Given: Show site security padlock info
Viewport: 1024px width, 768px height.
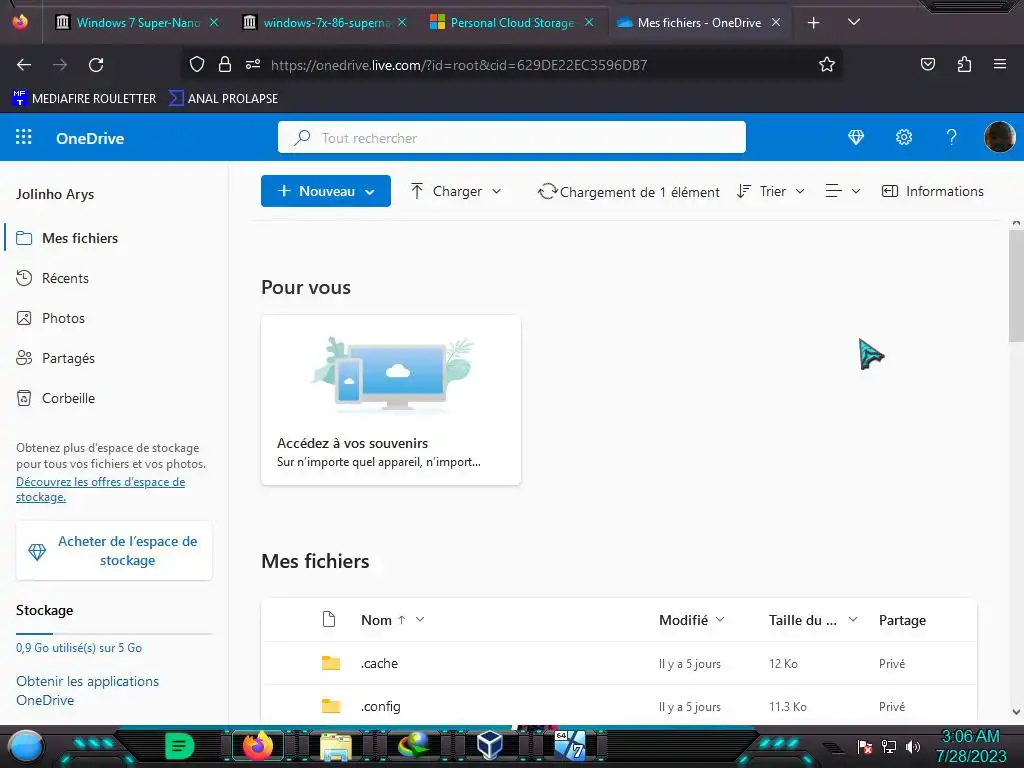Looking at the screenshot, I should (225, 64).
